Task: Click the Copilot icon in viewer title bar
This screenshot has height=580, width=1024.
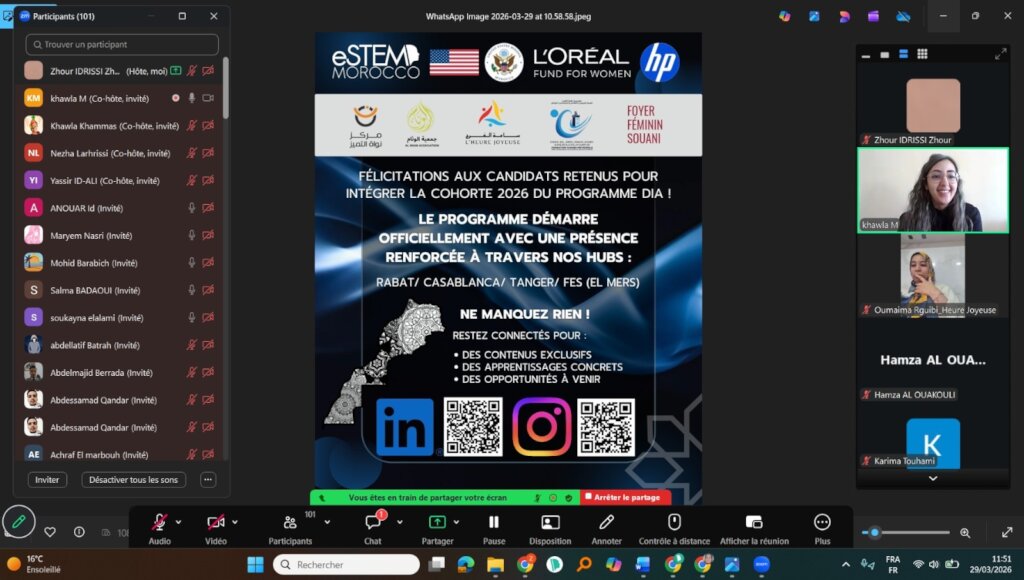Action: point(784,16)
